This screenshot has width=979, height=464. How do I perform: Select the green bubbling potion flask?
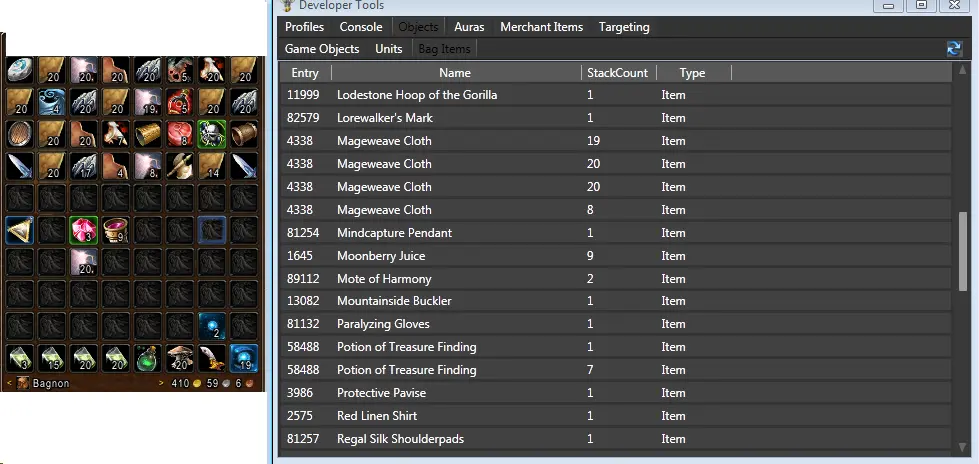[x=147, y=358]
